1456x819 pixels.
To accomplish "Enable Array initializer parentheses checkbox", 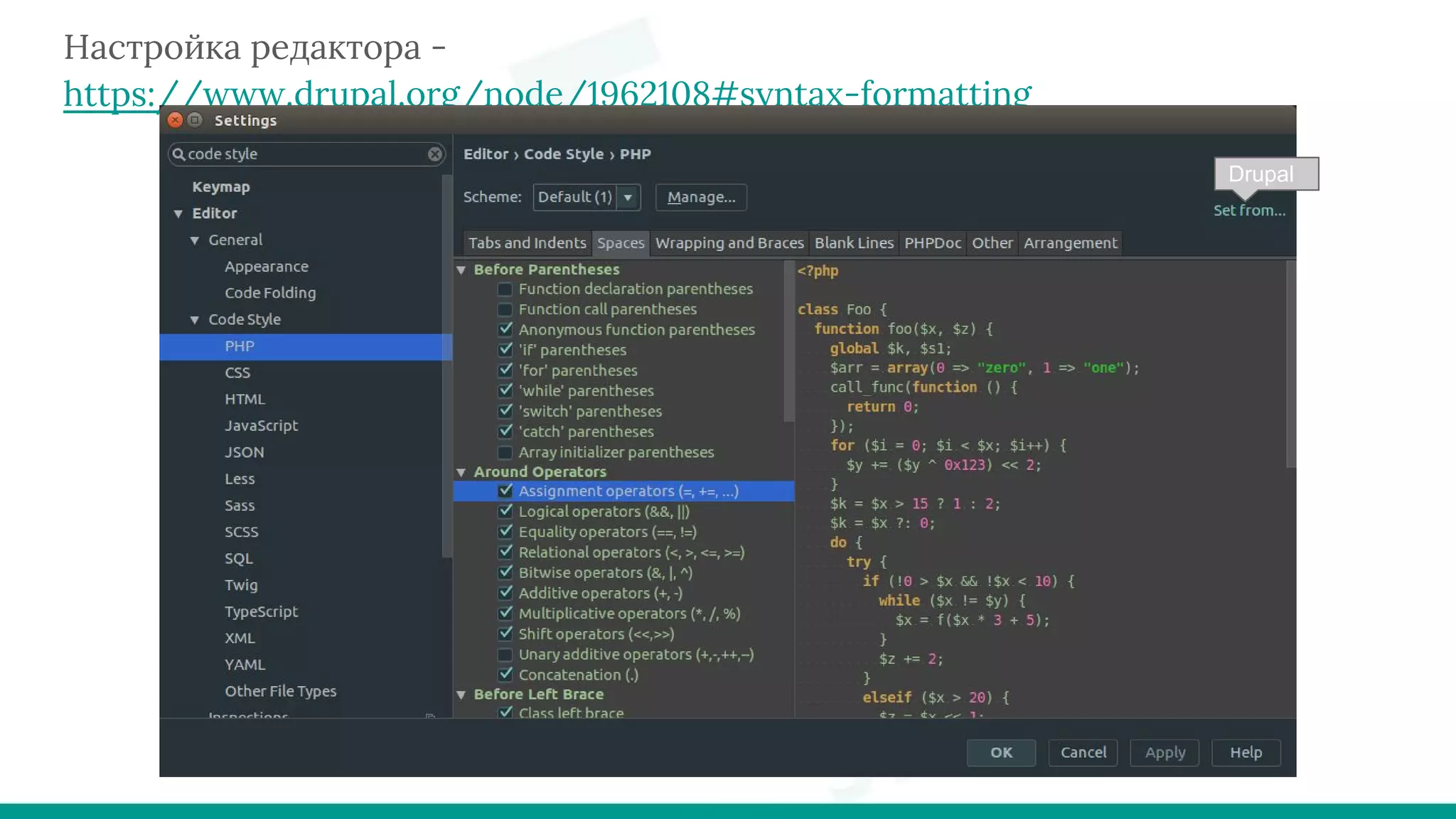I will point(505,453).
